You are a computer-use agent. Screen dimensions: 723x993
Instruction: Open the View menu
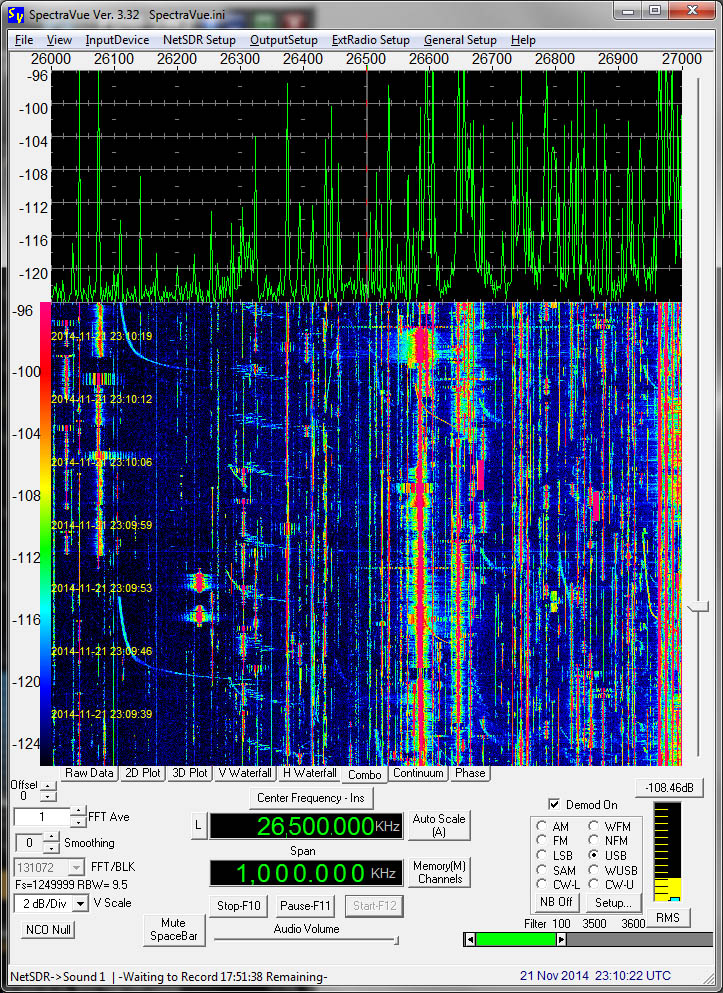click(x=59, y=40)
